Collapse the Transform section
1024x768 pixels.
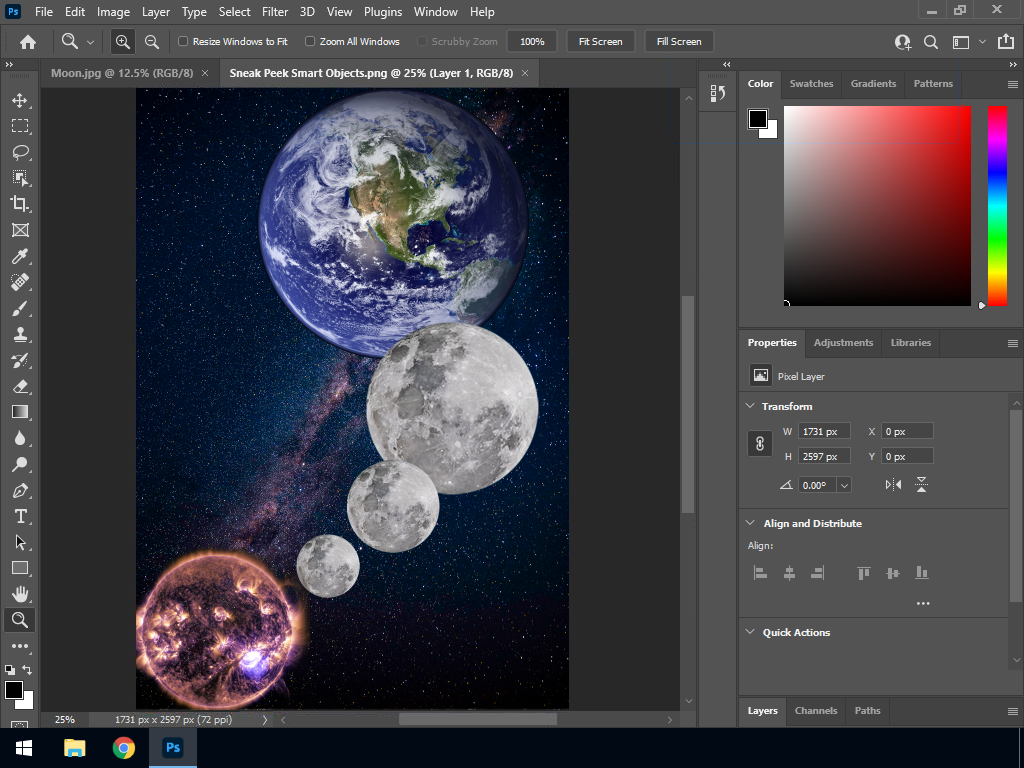pos(750,406)
